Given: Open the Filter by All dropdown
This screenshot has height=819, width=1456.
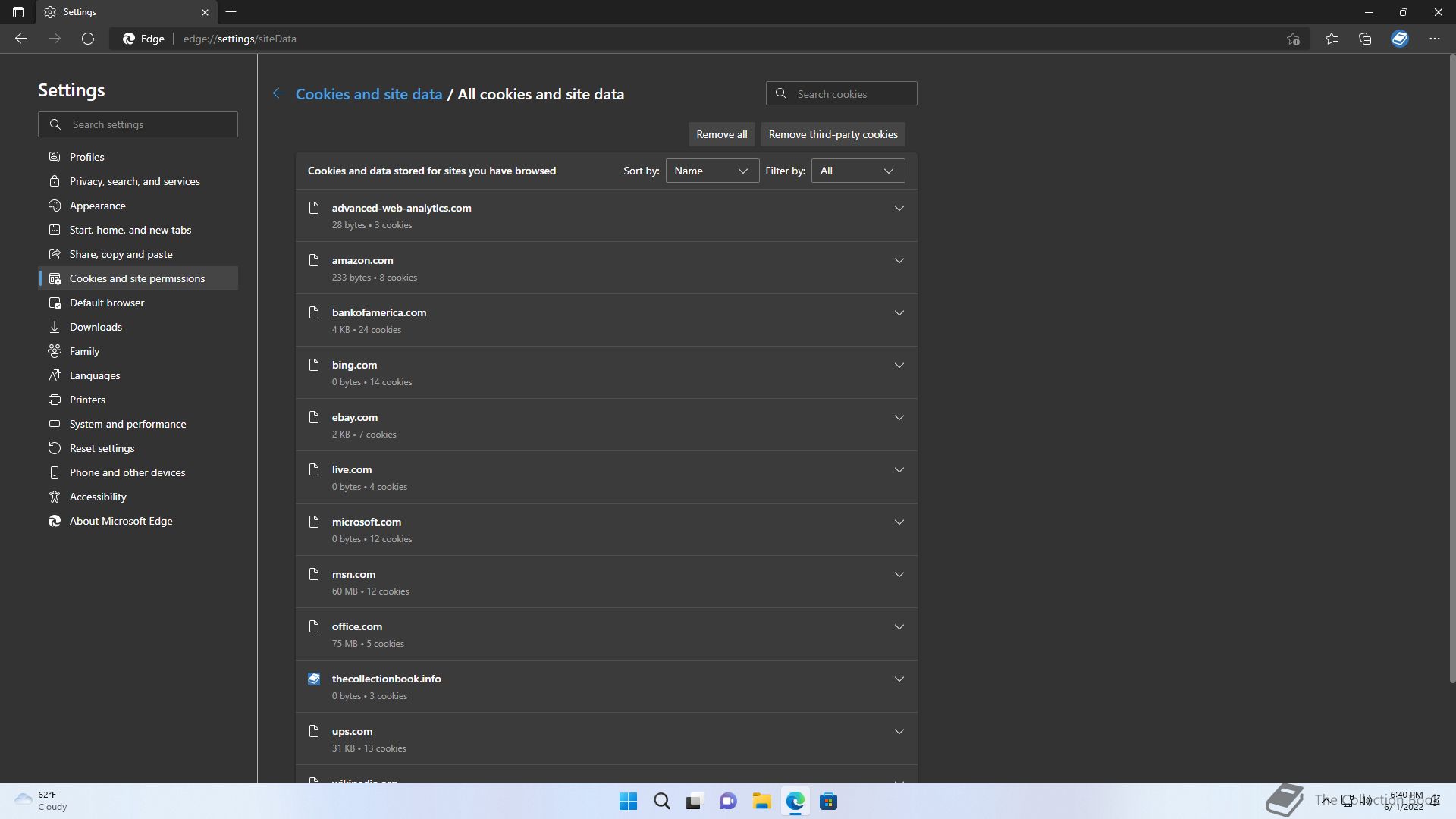Looking at the screenshot, I should pyautogui.click(x=858, y=171).
